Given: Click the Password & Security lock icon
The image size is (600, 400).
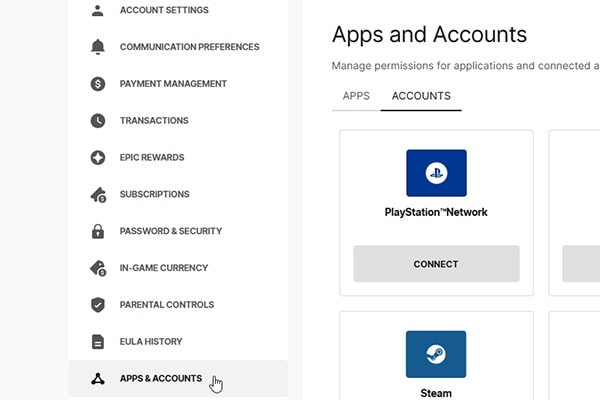Looking at the screenshot, I should click(x=98, y=231).
